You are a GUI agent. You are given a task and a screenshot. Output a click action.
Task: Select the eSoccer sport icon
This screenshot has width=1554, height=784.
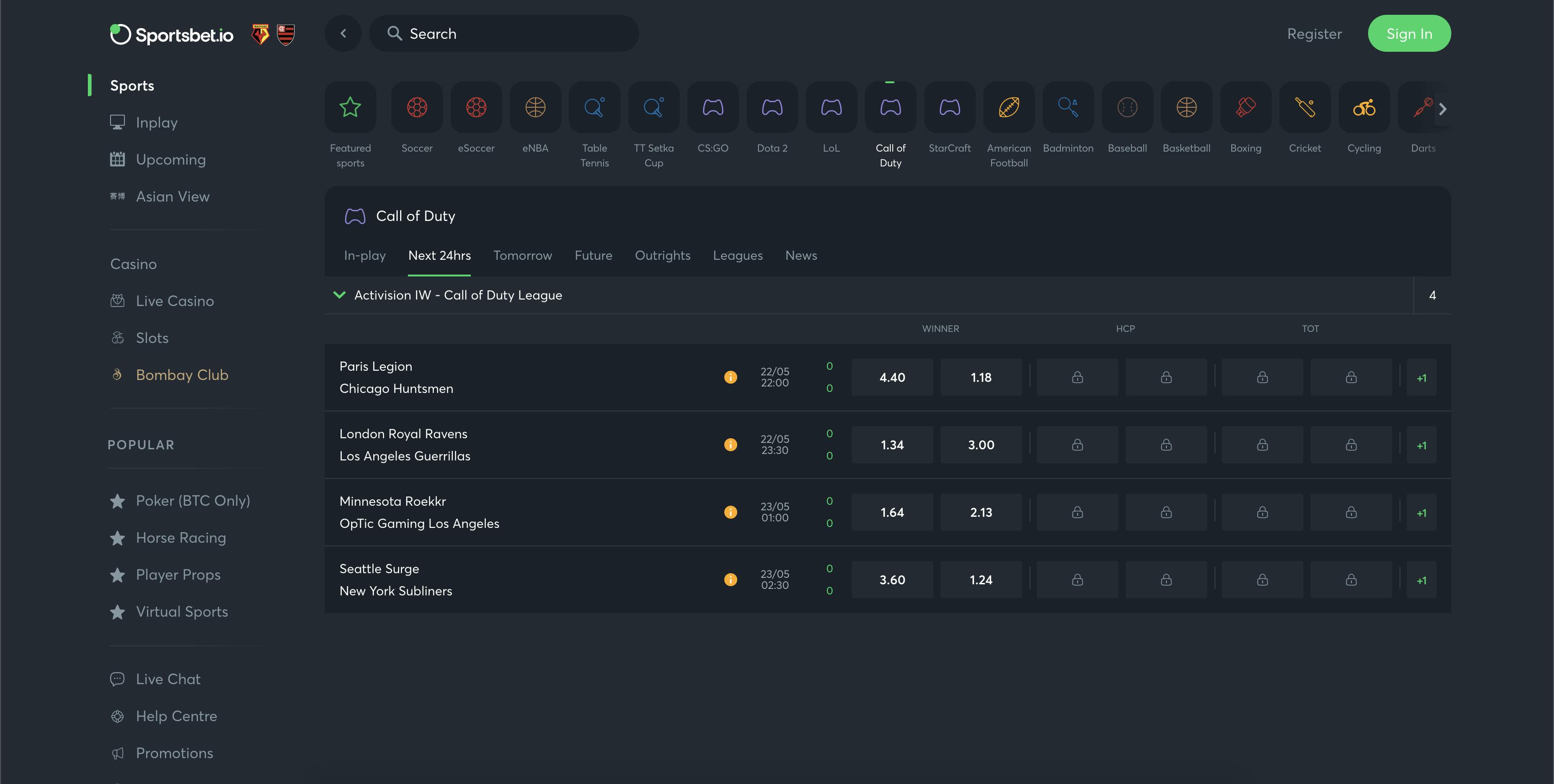pyautogui.click(x=476, y=107)
